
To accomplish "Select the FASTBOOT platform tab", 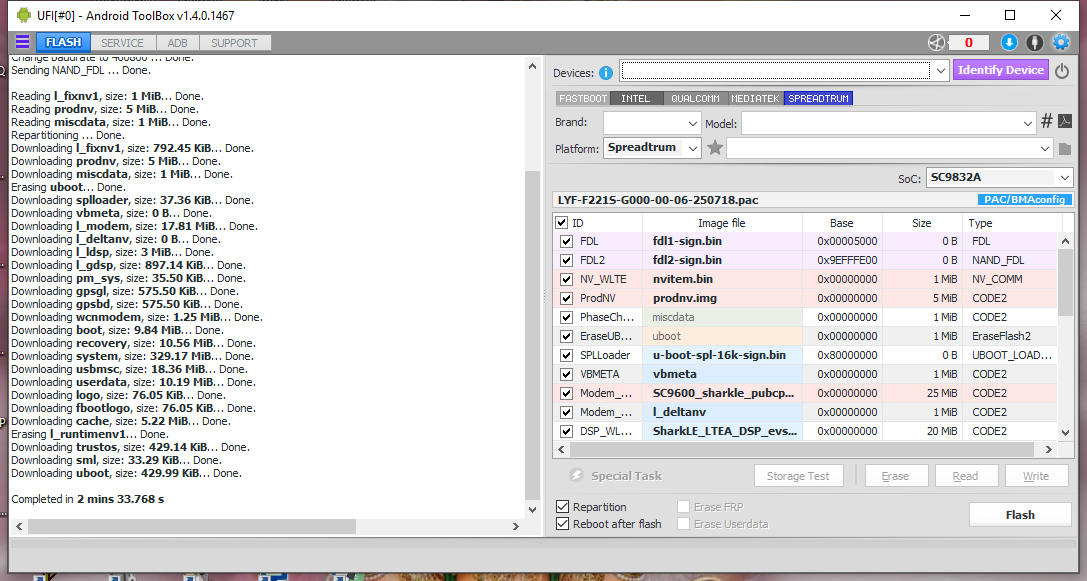I will 583,98.
